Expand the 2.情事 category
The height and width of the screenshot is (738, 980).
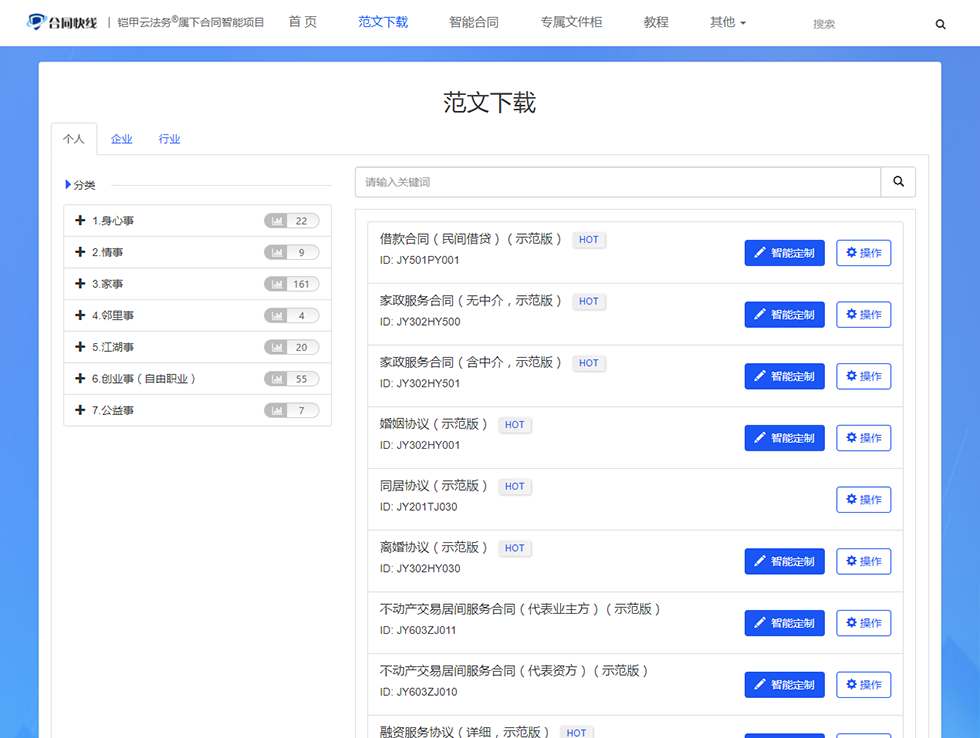80,252
